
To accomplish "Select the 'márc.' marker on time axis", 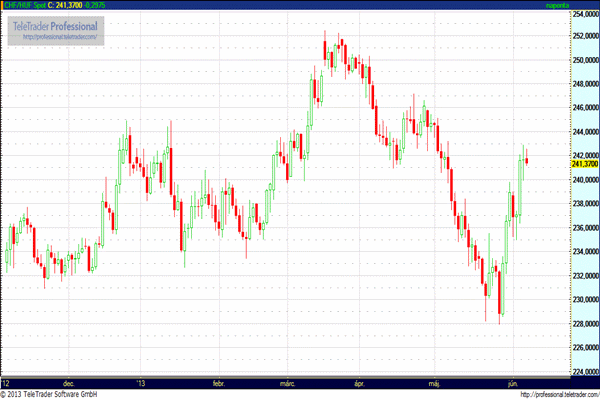I will click(287, 382).
